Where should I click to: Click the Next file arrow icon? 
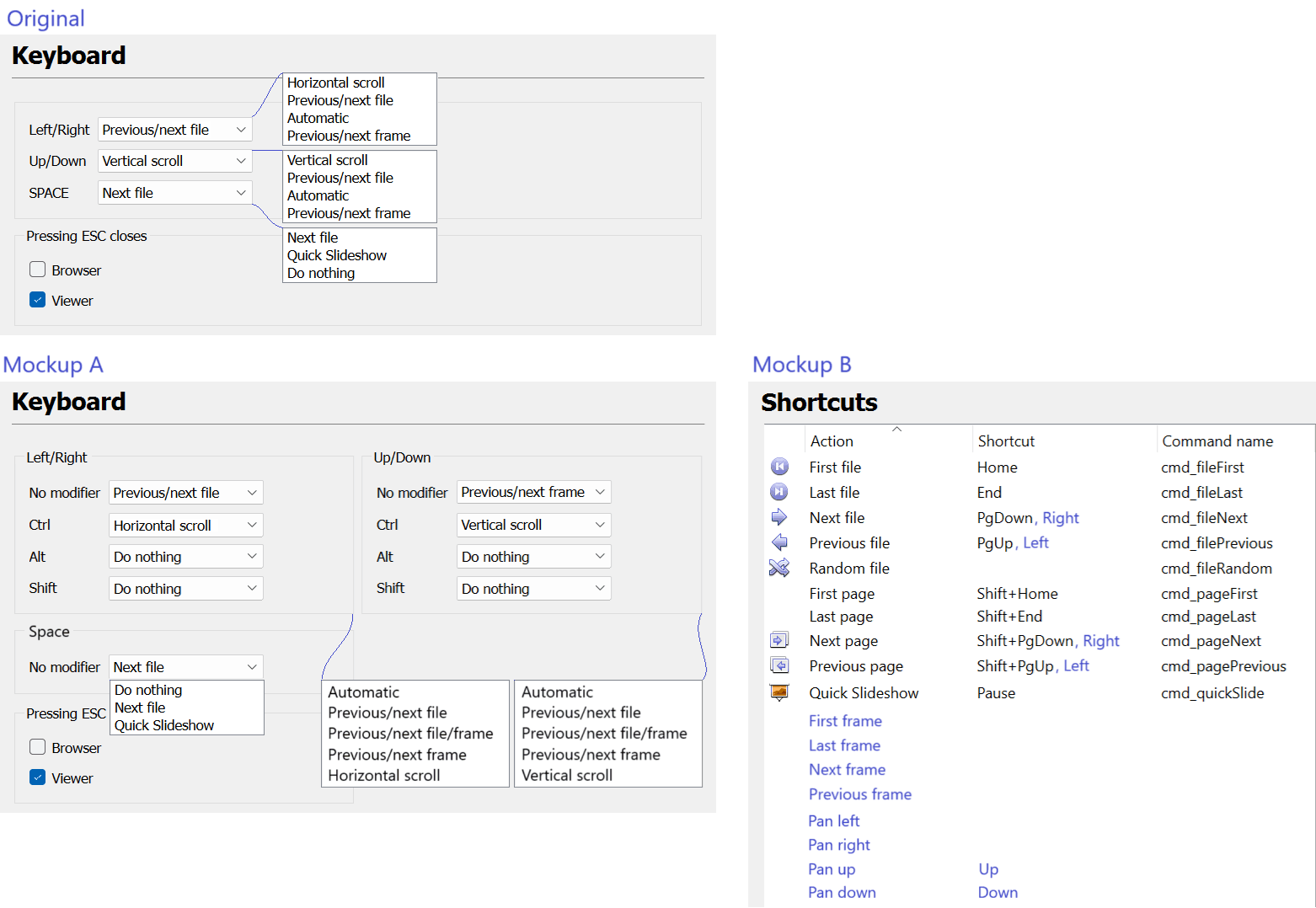coord(779,517)
